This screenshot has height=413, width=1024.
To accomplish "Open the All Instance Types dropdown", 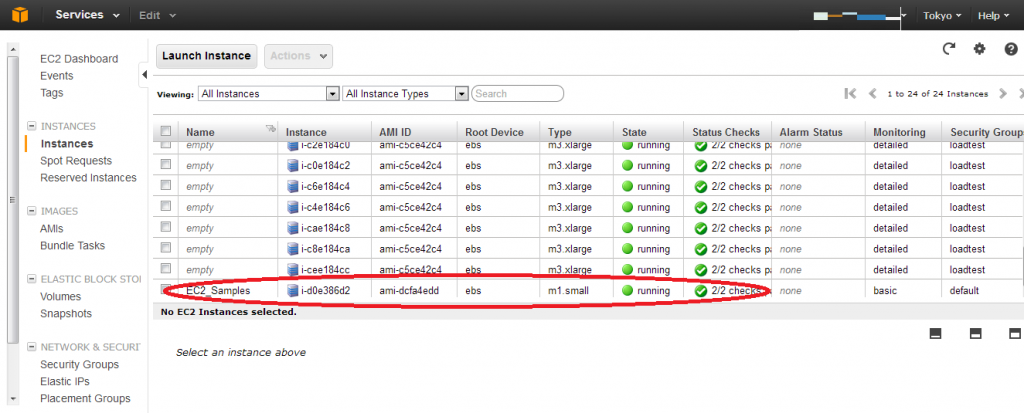I will [x=406, y=93].
